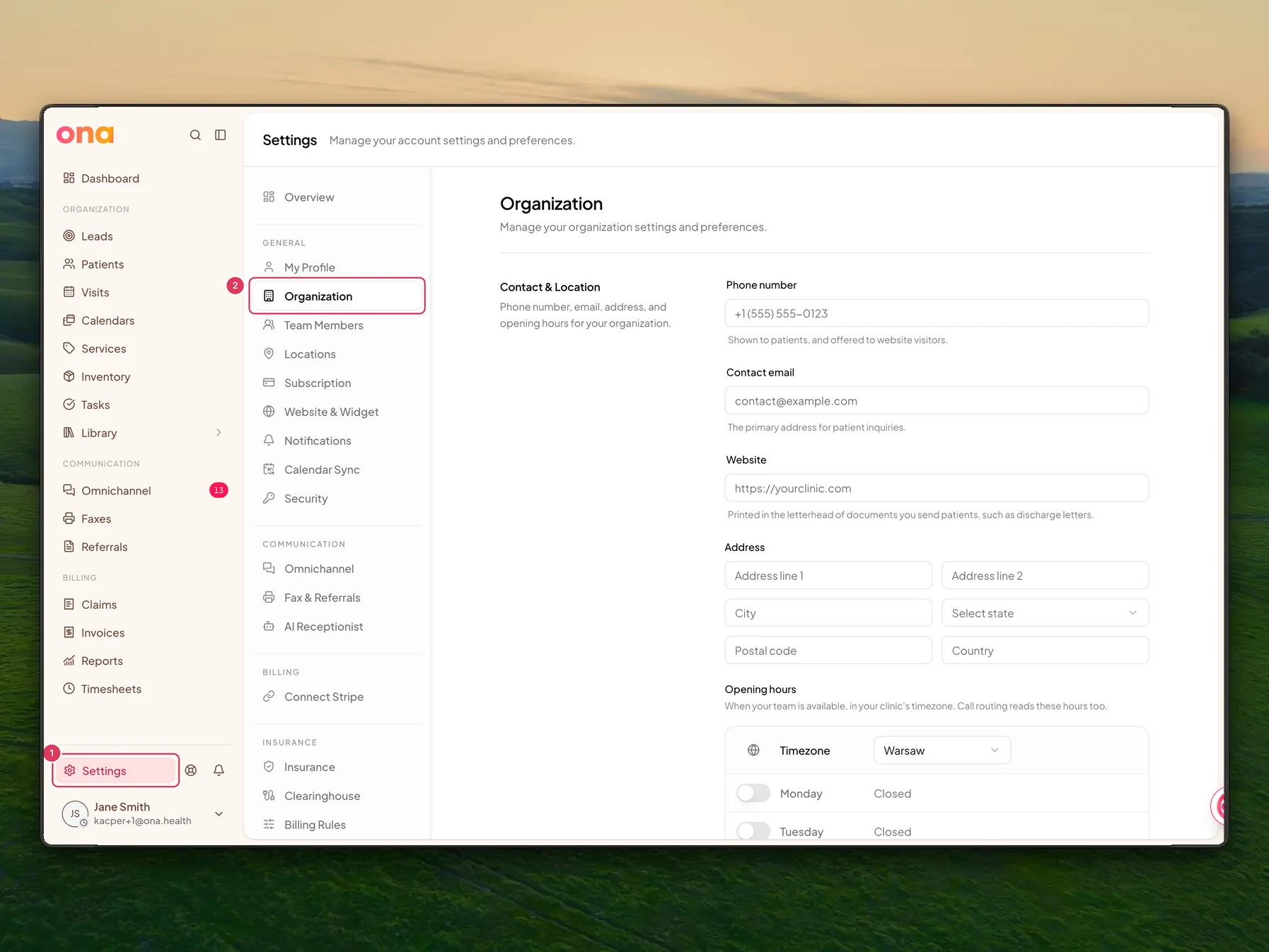This screenshot has width=1269, height=952.
Task: Collapse sidebar with panel icon
Action: [221, 135]
